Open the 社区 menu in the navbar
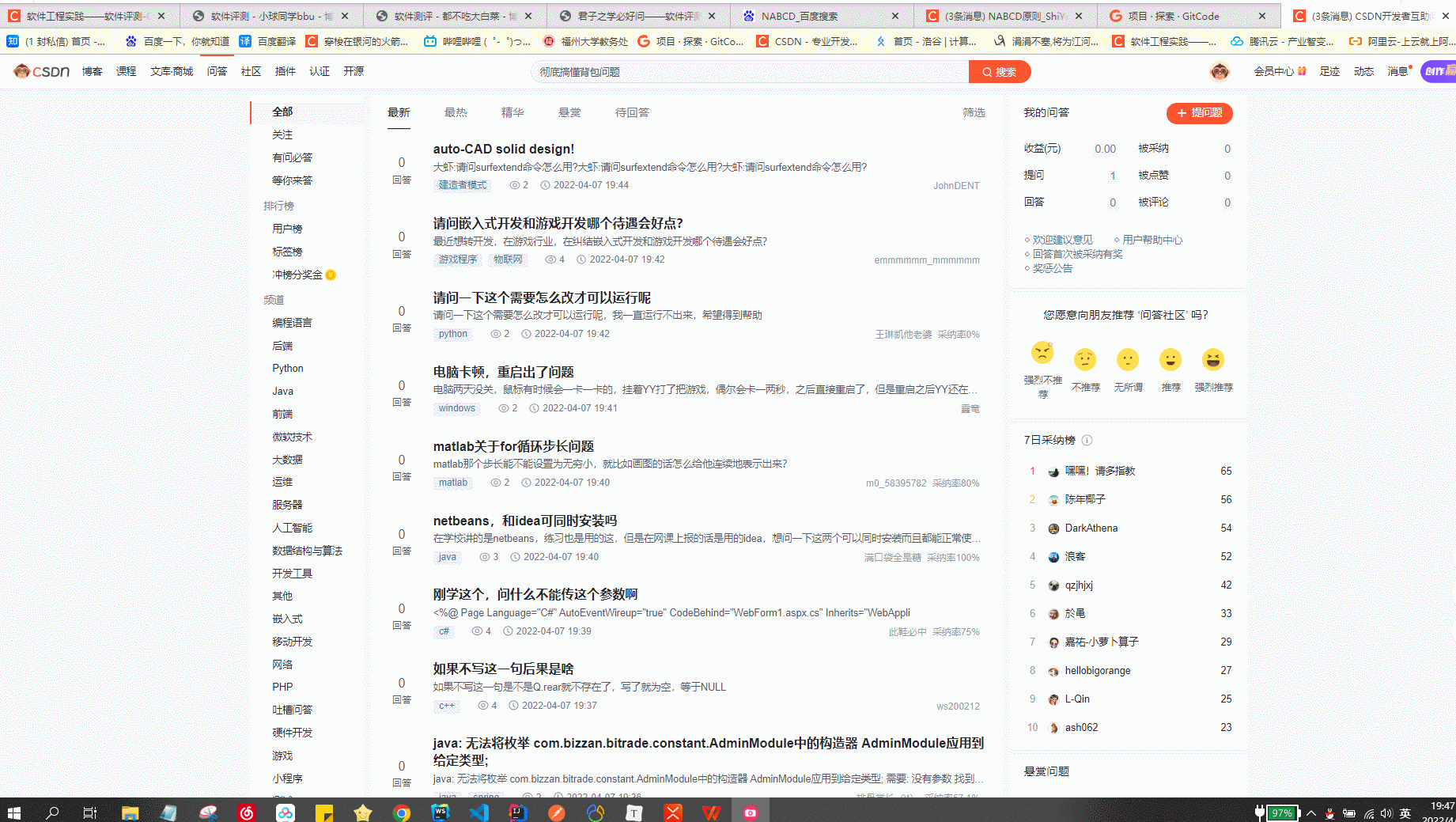This screenshot has width=1456, height=822. click(250, 71)
